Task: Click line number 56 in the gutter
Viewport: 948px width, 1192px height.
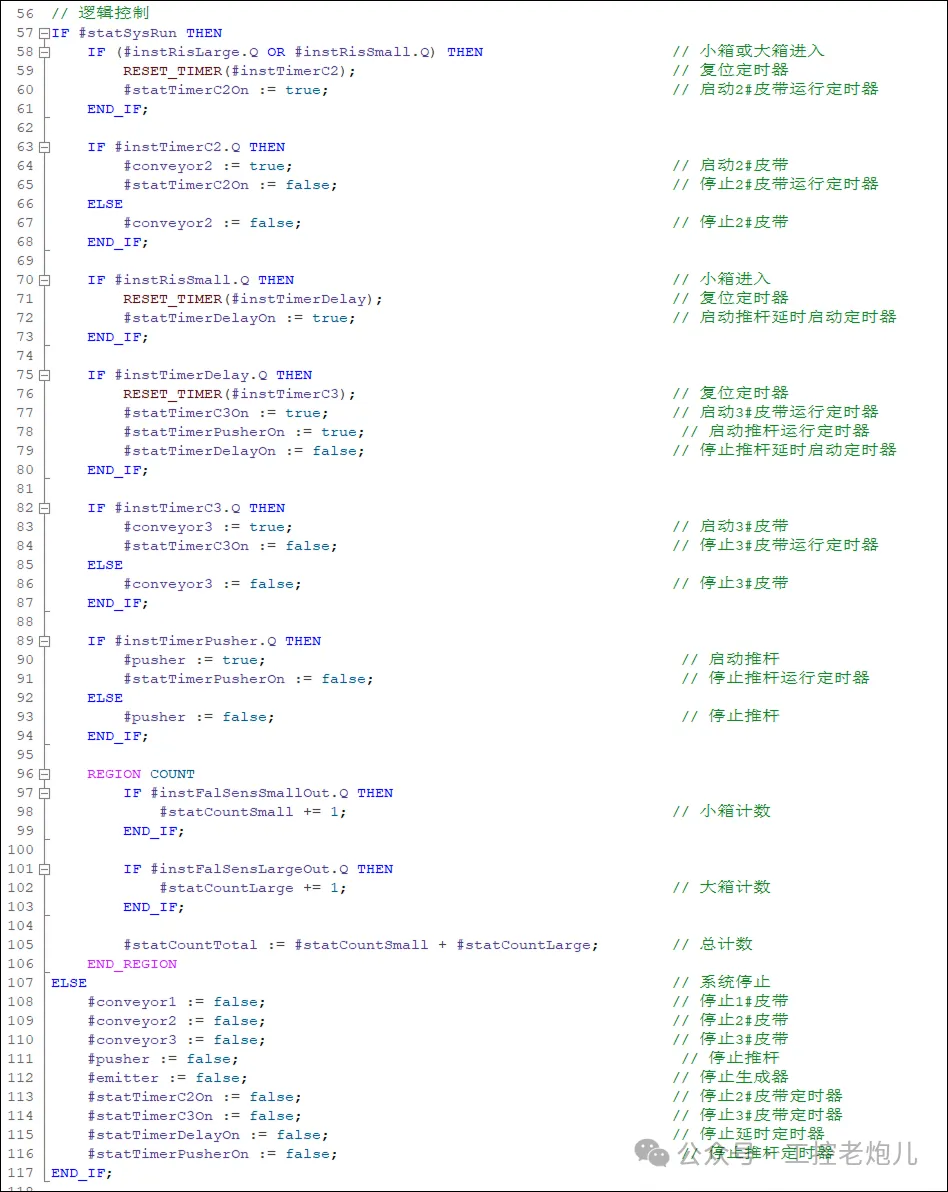Action: (25, 14)
